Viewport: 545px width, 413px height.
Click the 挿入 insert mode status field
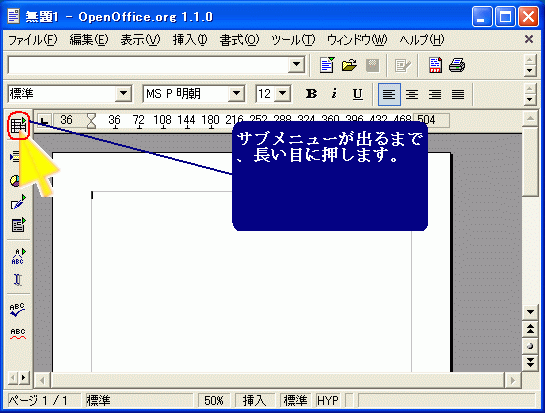point(254,401)
